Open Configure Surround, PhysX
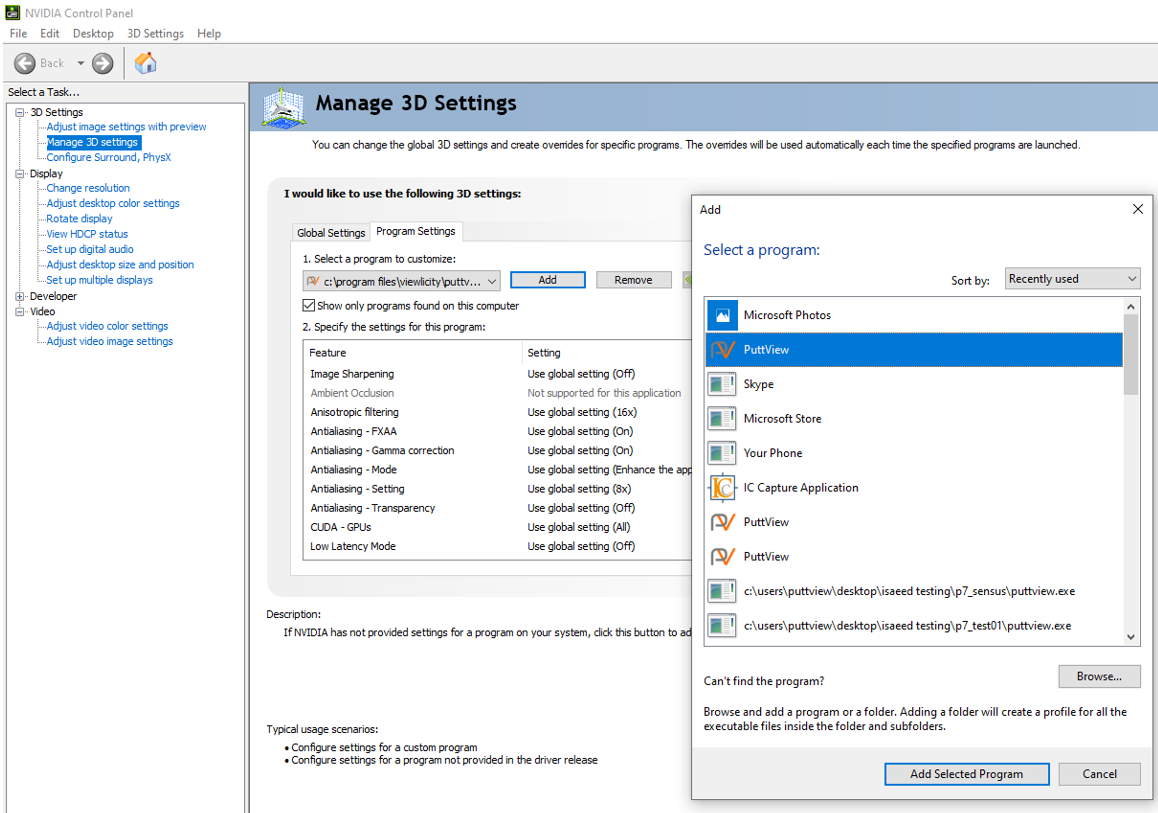 point(109,157)
